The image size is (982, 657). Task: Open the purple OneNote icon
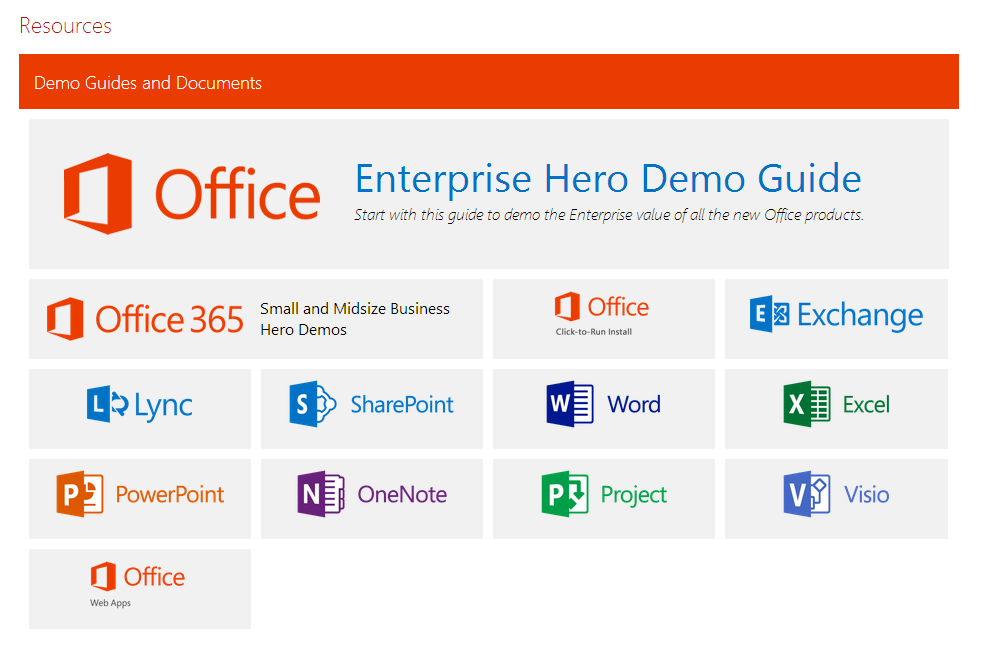321,494
